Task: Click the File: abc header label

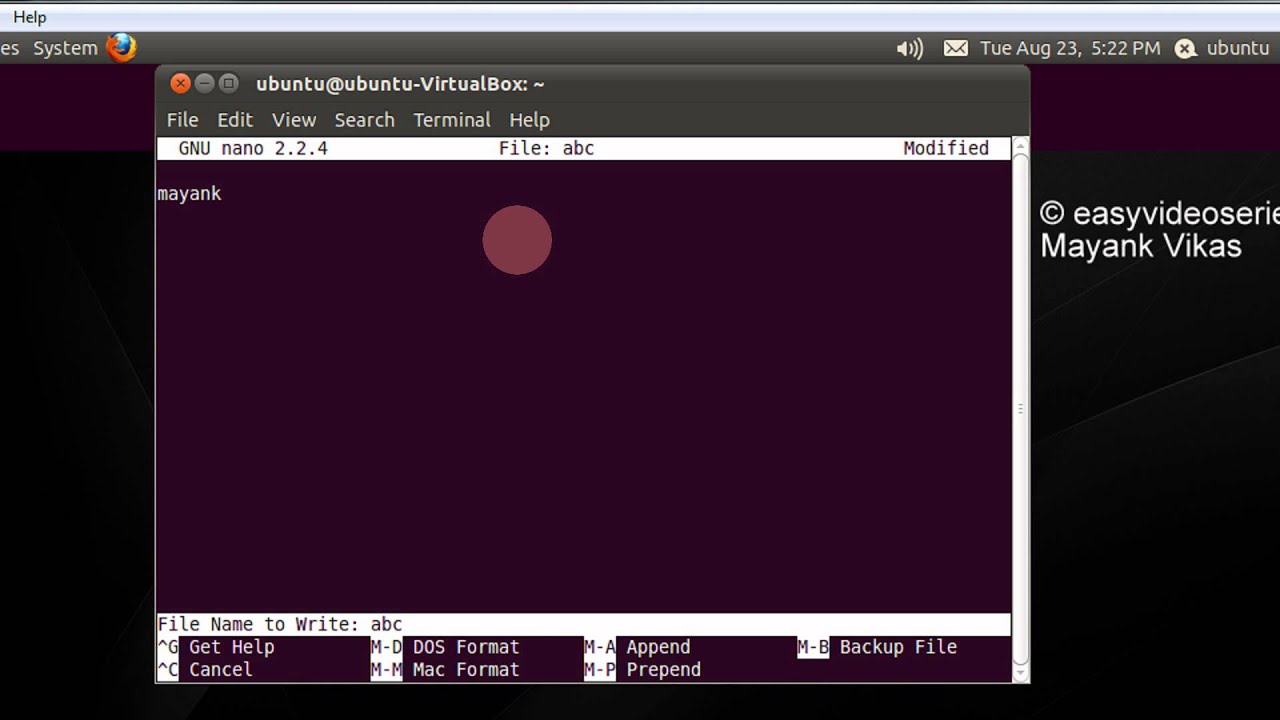Action: 546,148
